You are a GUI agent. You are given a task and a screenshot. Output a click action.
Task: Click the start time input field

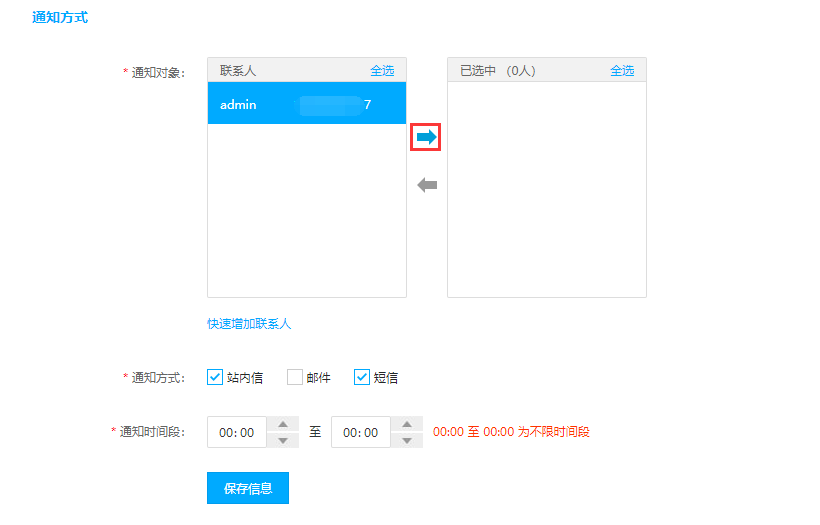(237, 432)
